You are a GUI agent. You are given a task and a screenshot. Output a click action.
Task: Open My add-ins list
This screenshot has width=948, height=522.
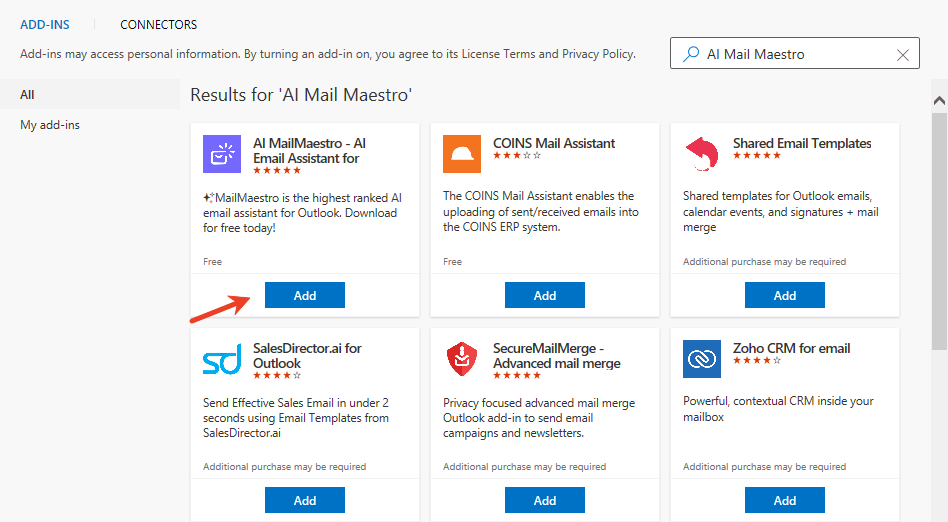pos(50,125)
